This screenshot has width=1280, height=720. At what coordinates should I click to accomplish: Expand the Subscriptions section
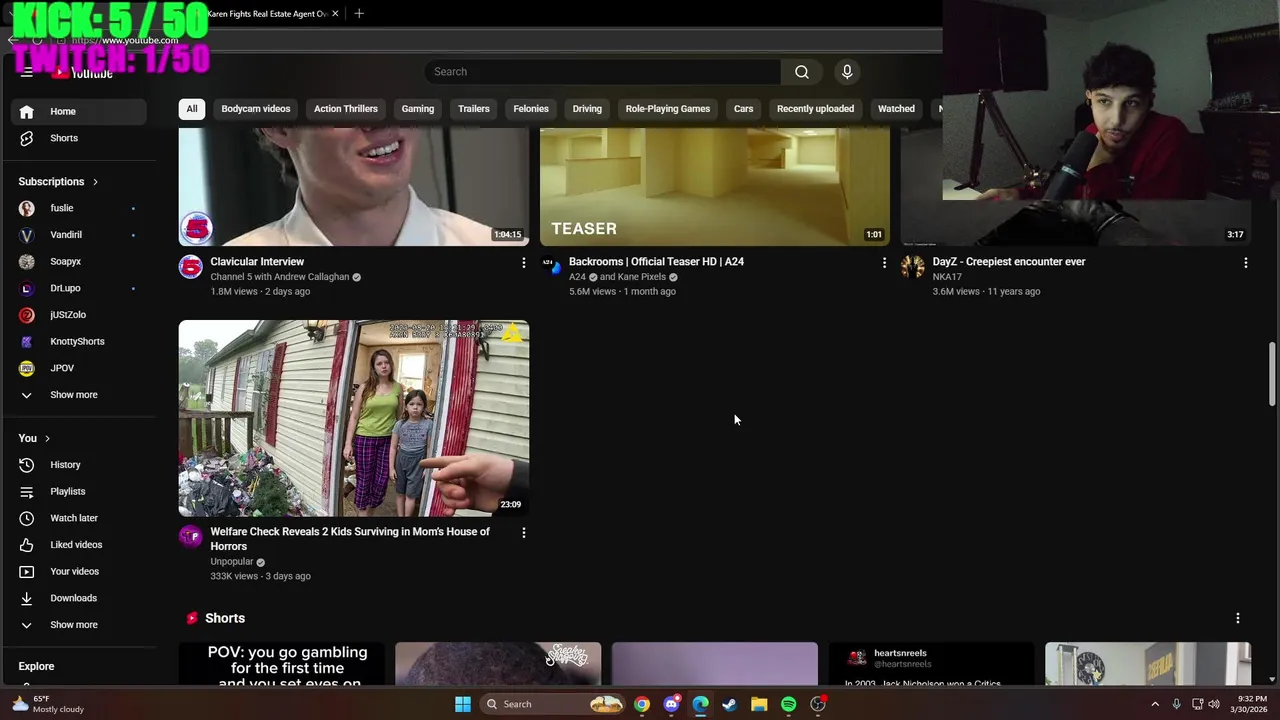(58, 182)
